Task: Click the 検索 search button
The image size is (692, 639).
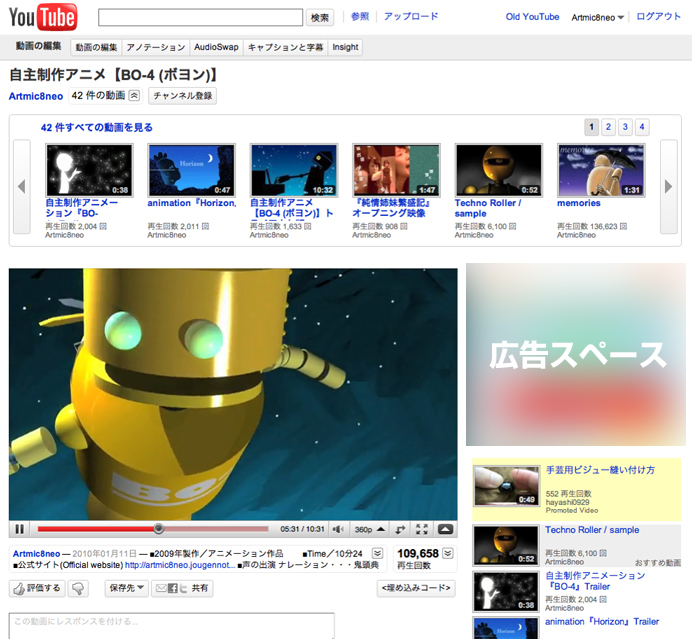Action: pyautogui.click(x=320, y=18)
